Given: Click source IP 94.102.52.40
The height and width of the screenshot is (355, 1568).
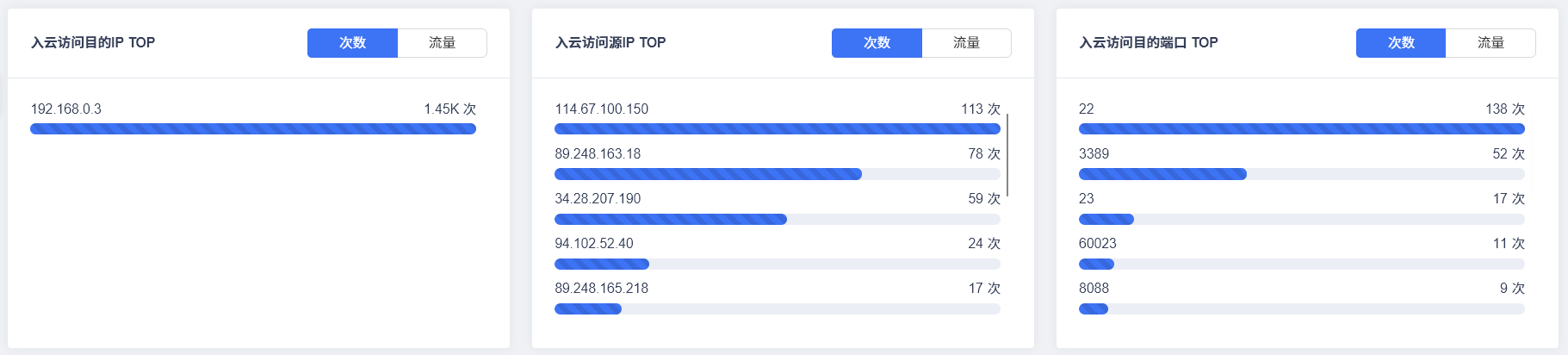Looking at the screenshot, I should click(594, 244).
